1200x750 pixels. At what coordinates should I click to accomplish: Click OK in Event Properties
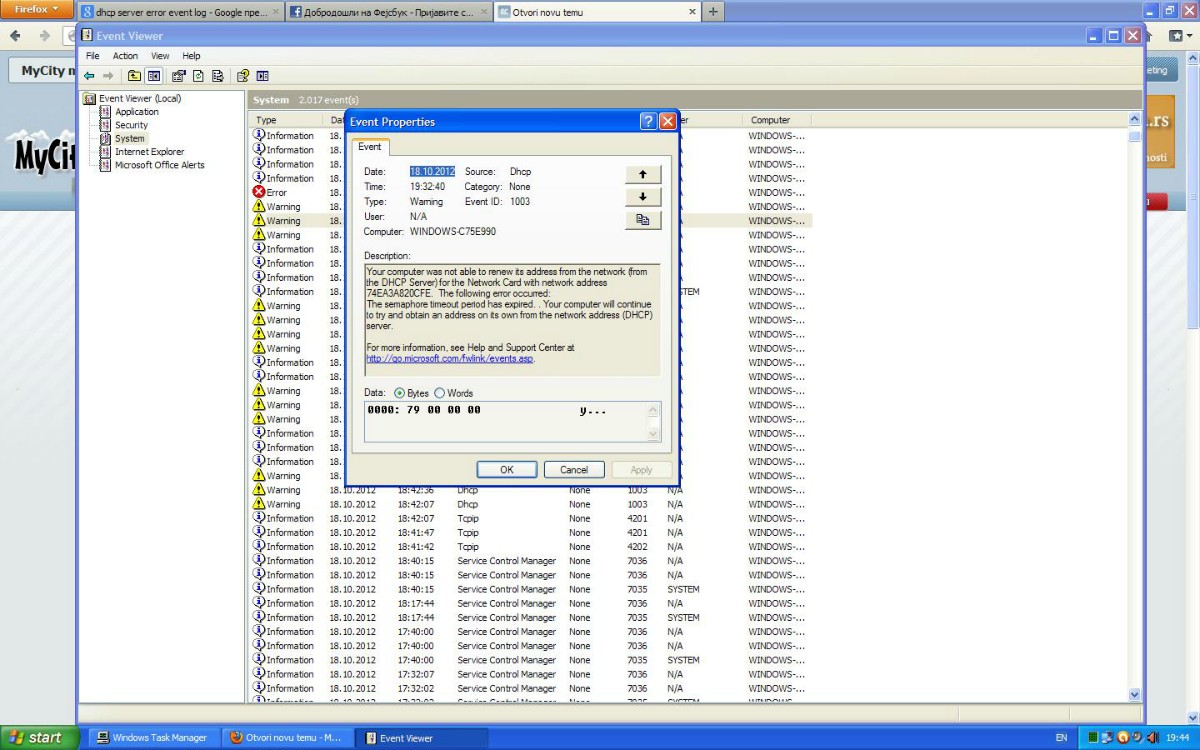pyautogui.click(x=506, y=469)
